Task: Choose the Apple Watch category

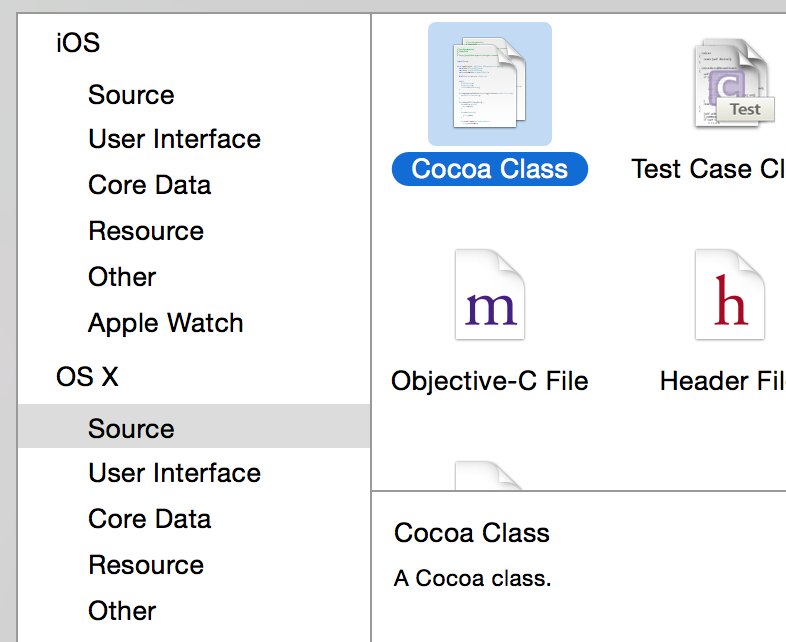Action: point(165,323)
